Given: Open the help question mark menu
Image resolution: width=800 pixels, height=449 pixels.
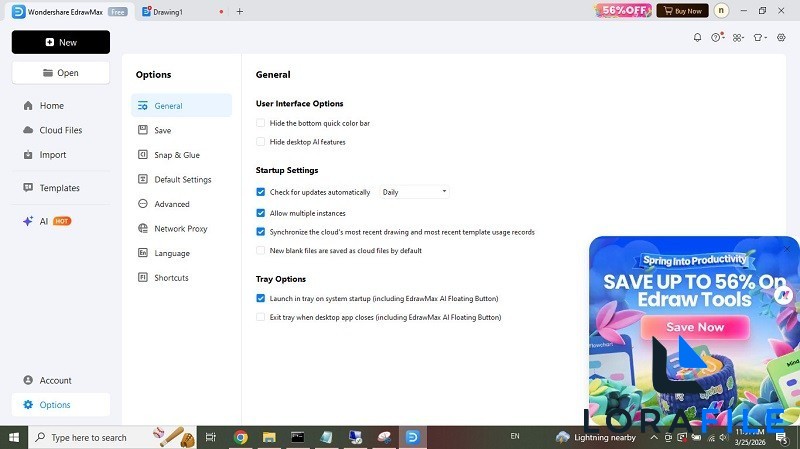Looking at the screenshot, I should pyautogui.click(x=717, y=37).
